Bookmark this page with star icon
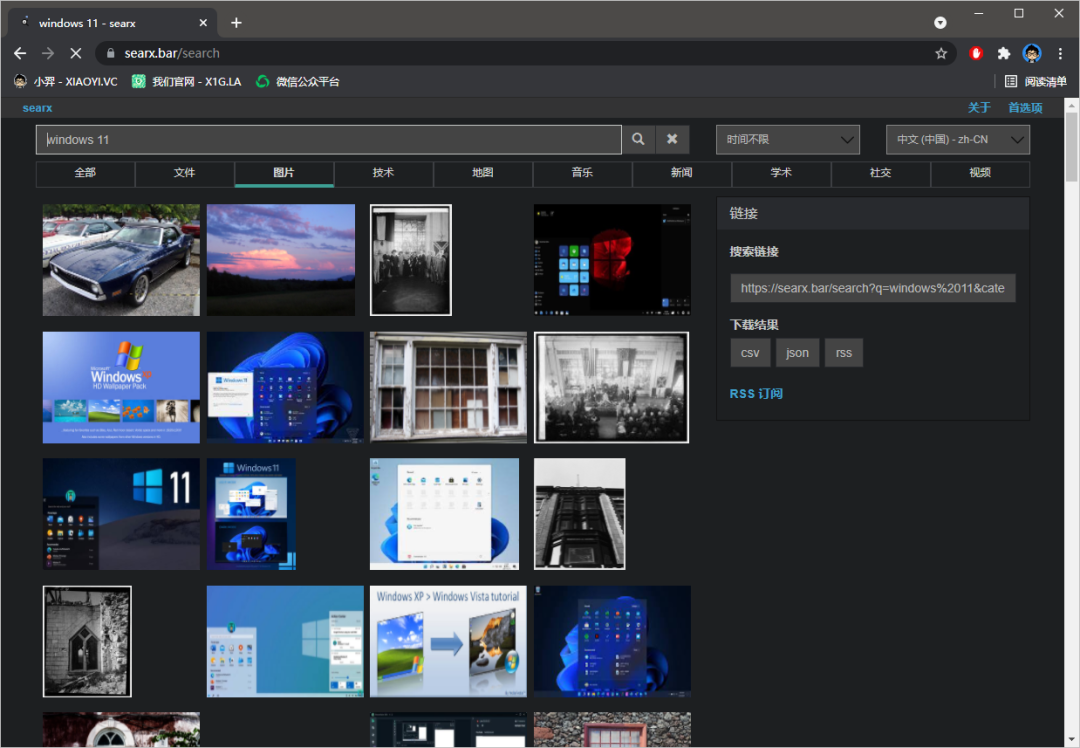The image size is (1080, 748). click(941, 54)
